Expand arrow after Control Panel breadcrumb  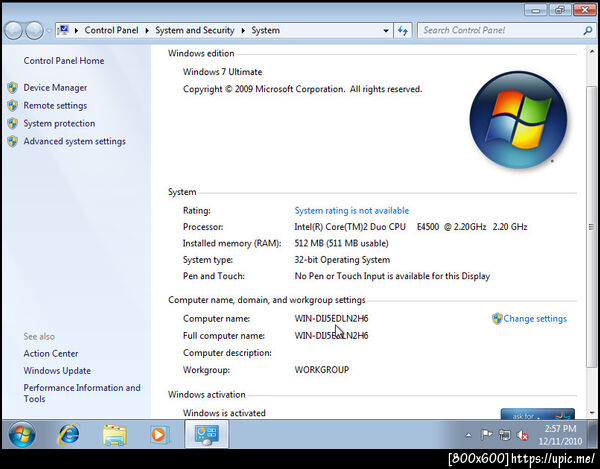[147, 31]
